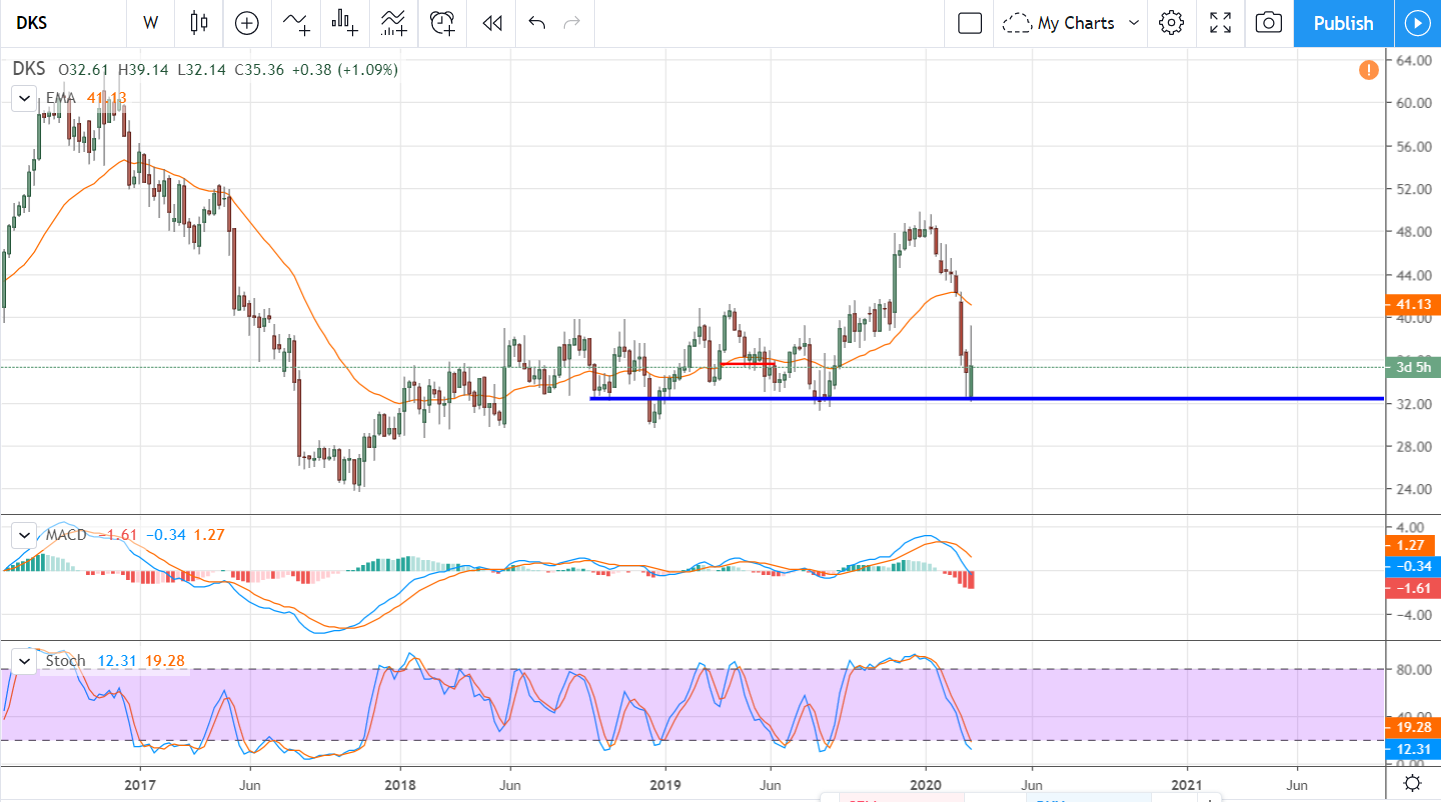Click the 2018 label on time axis

[401, 784]
